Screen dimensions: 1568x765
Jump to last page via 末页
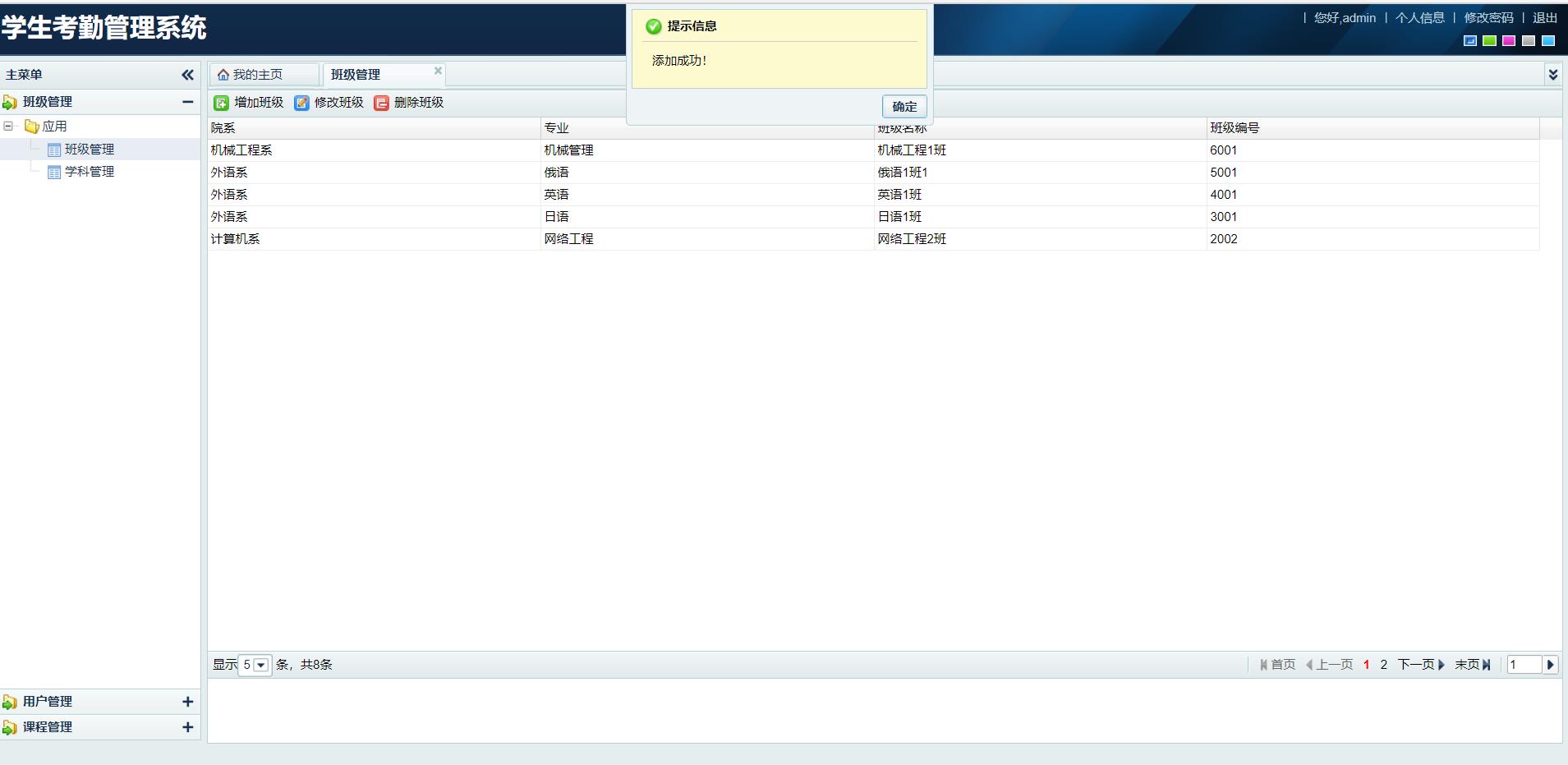pos(1473,665)
